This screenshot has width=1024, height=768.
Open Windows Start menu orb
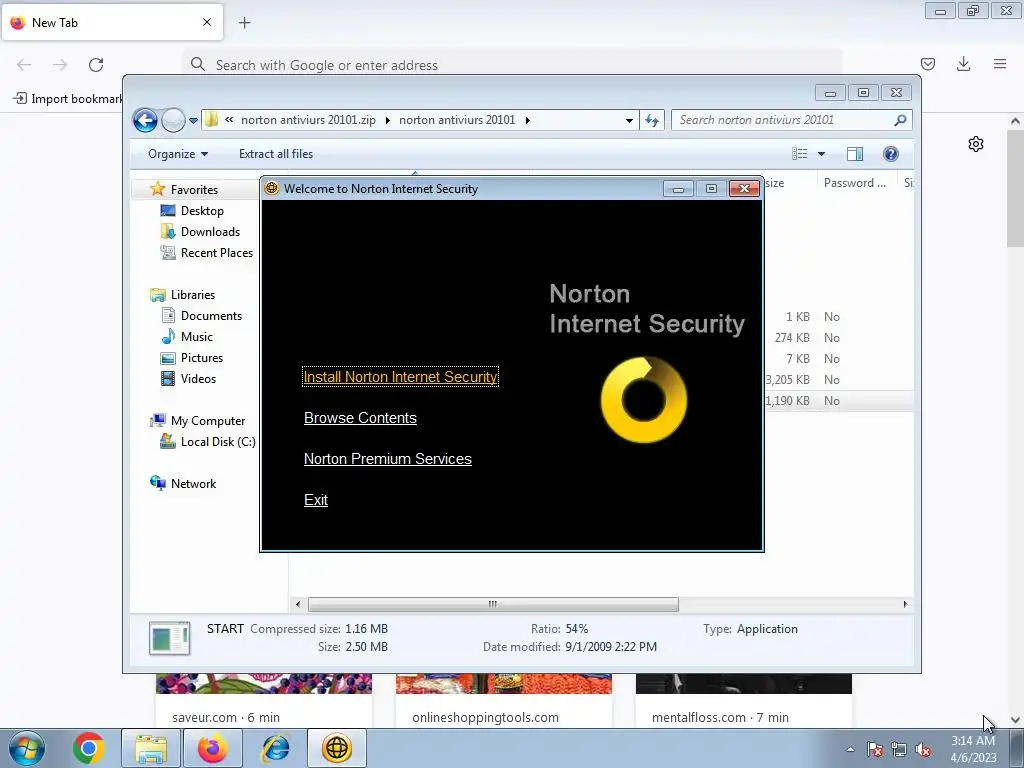27,748
